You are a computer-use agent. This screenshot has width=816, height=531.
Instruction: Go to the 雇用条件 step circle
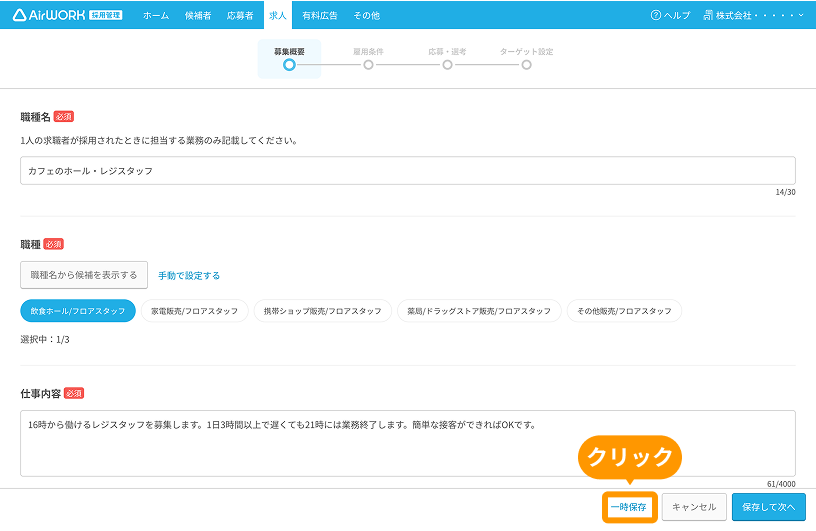(x=368, y=65)
